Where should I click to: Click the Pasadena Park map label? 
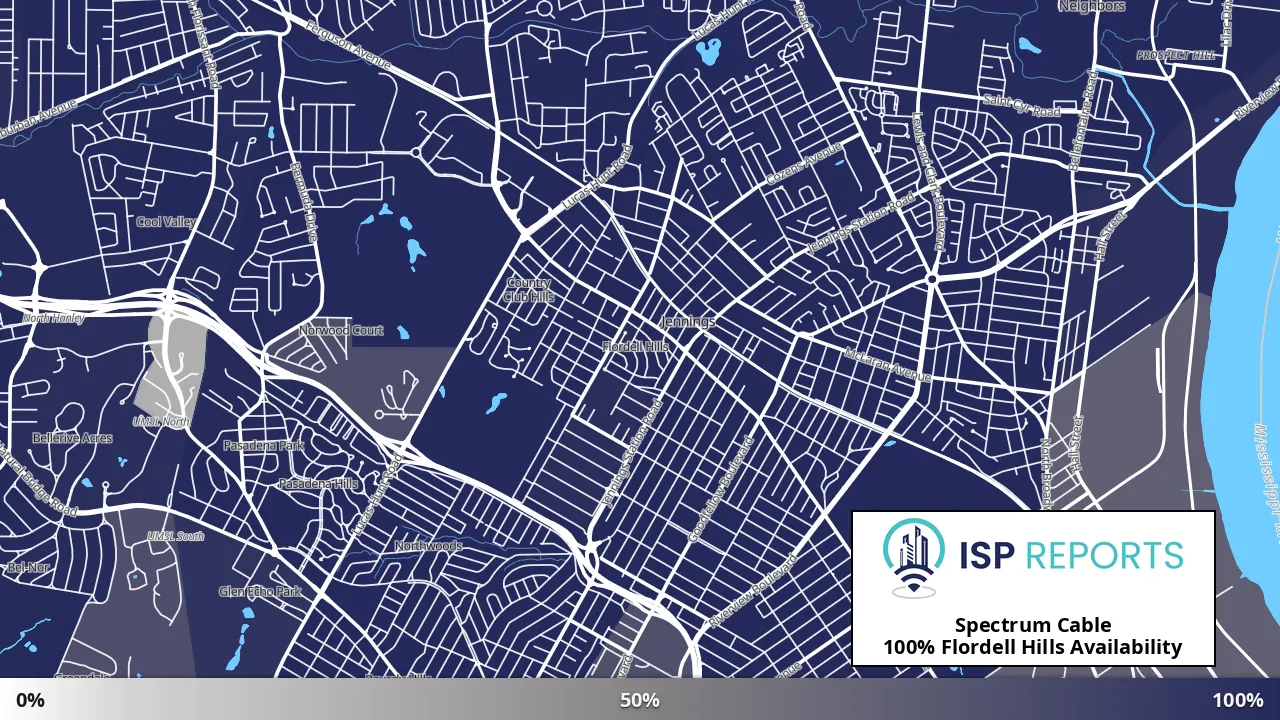263,446
